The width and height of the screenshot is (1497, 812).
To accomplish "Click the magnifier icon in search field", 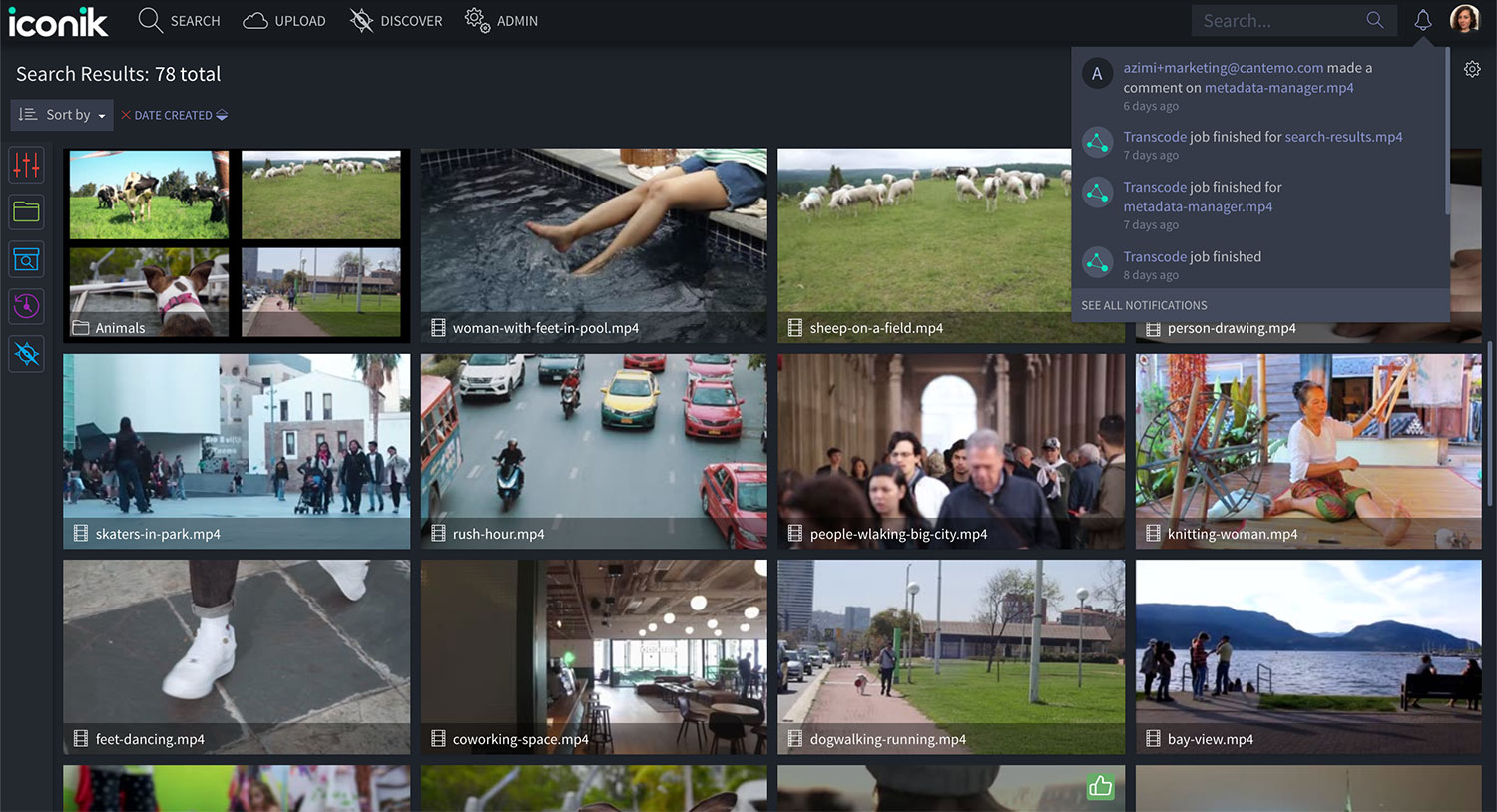I will point(1375,20).
